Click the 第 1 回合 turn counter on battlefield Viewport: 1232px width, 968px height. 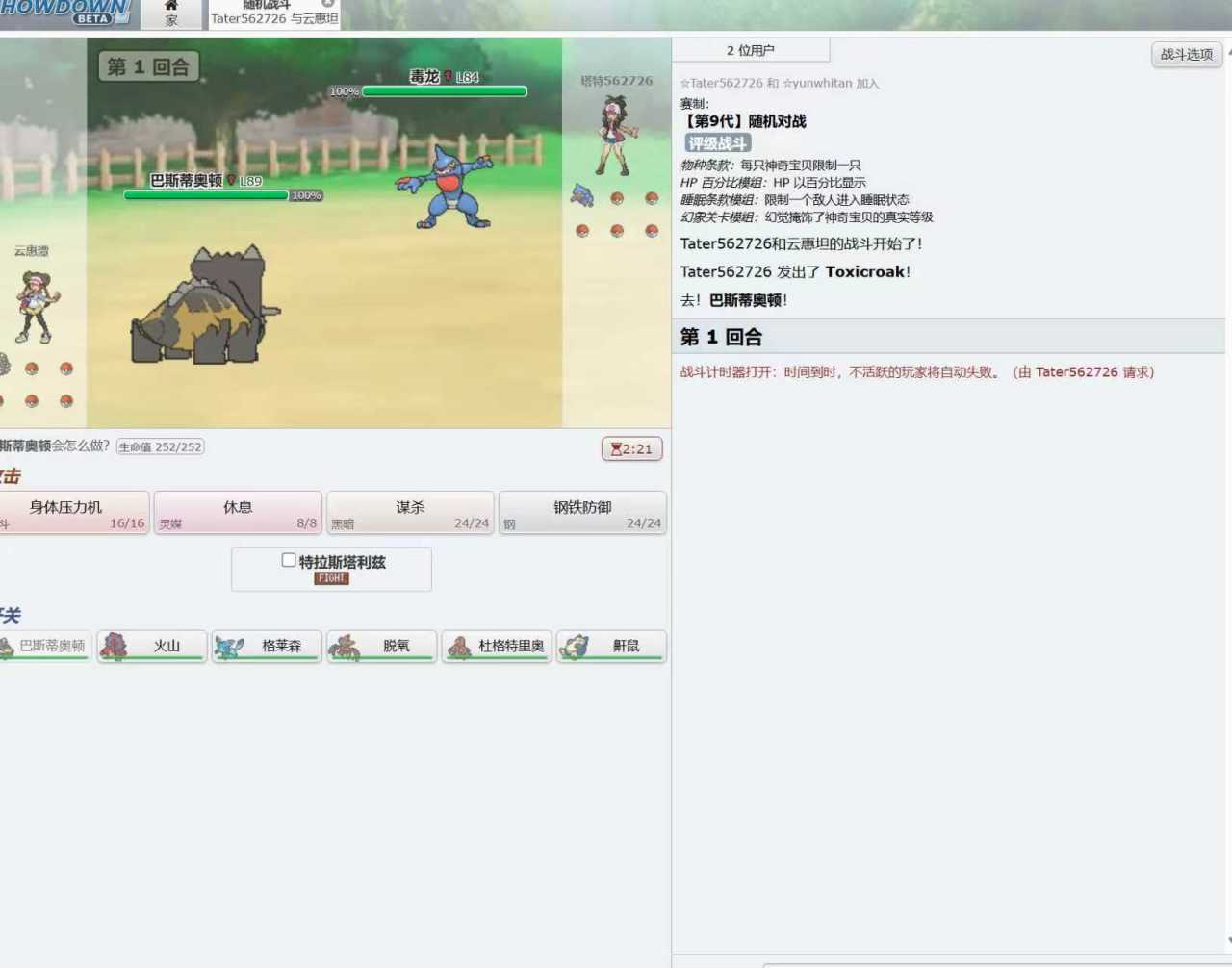149,66
